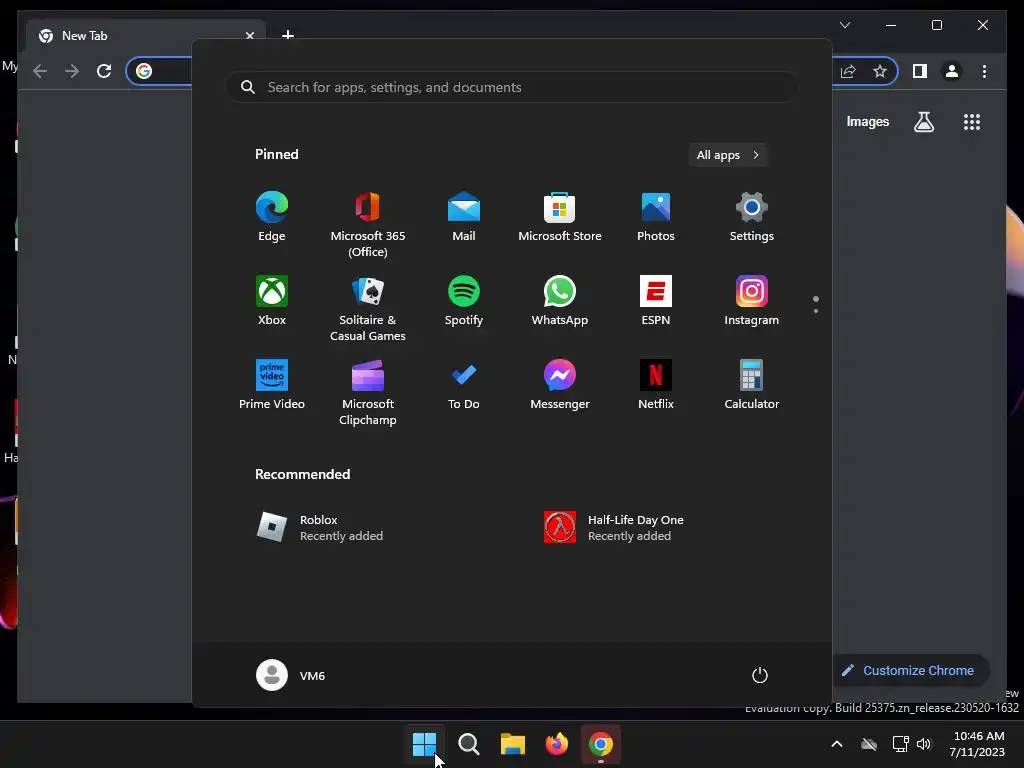Go forward in Chrome
The image size is (1024, 768).
(x=72, y=71)
